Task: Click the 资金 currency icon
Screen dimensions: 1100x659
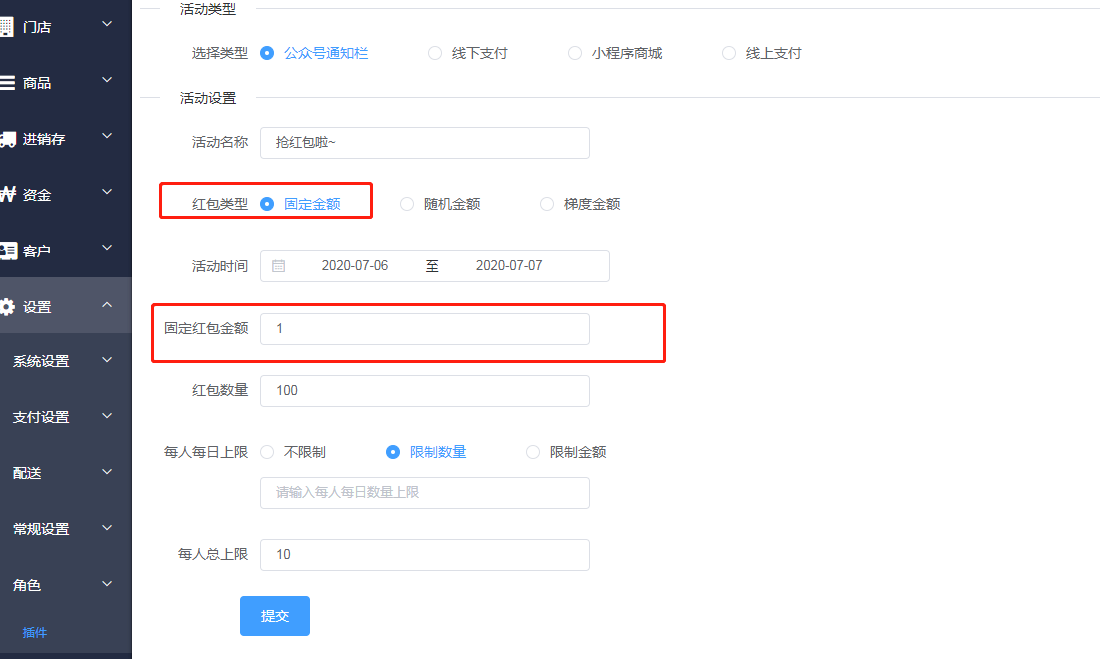Action: (8, 194)
